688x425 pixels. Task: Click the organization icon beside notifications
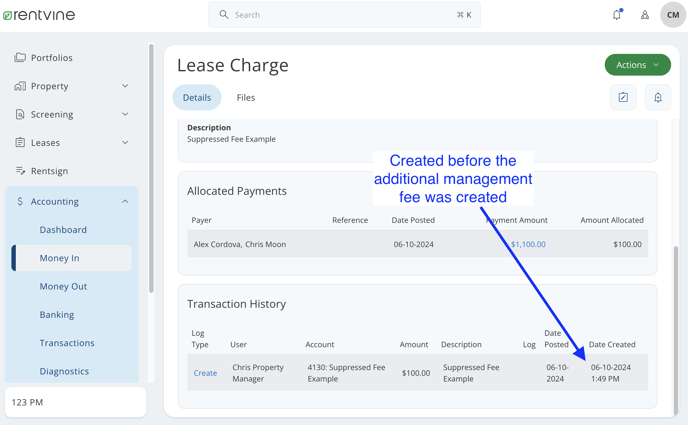(x=645, y=15)
